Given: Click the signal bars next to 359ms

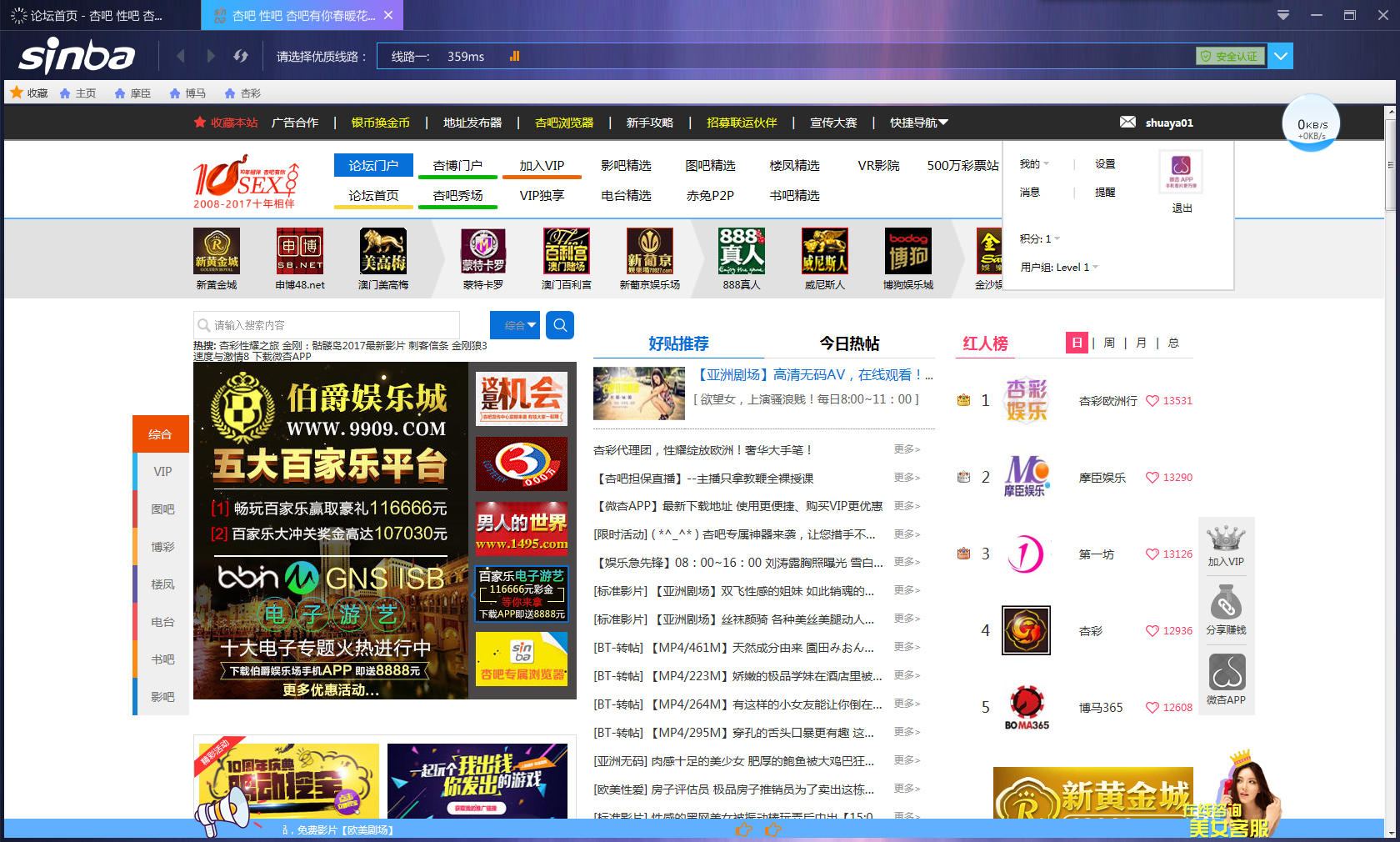Looking at the screenshot, I should click(514, 56).
